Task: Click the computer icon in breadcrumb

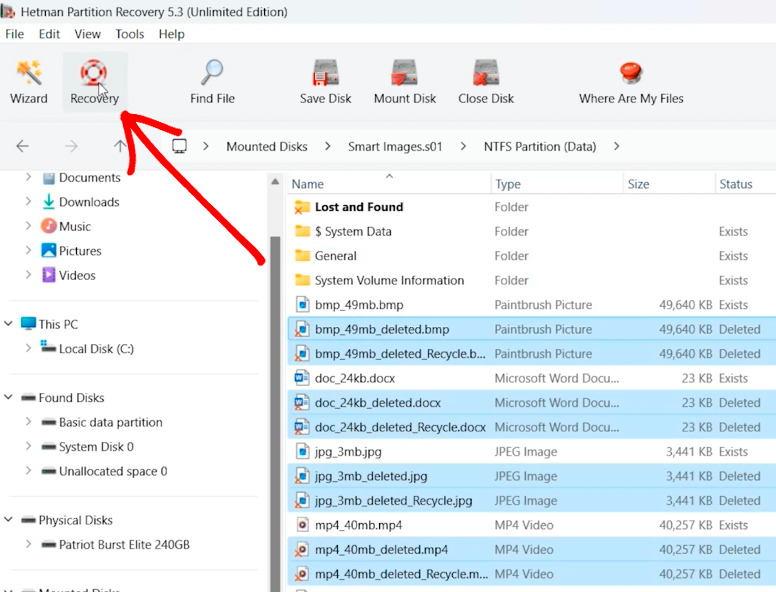Action: (179, 146)
